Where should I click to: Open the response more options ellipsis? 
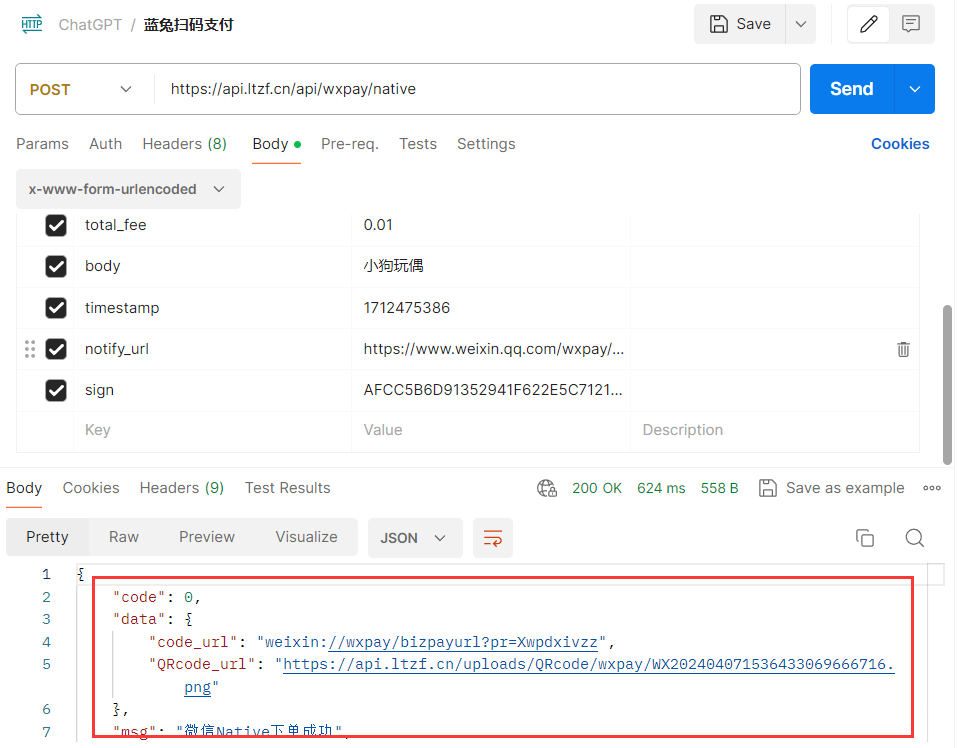click(x=931, y=488)
